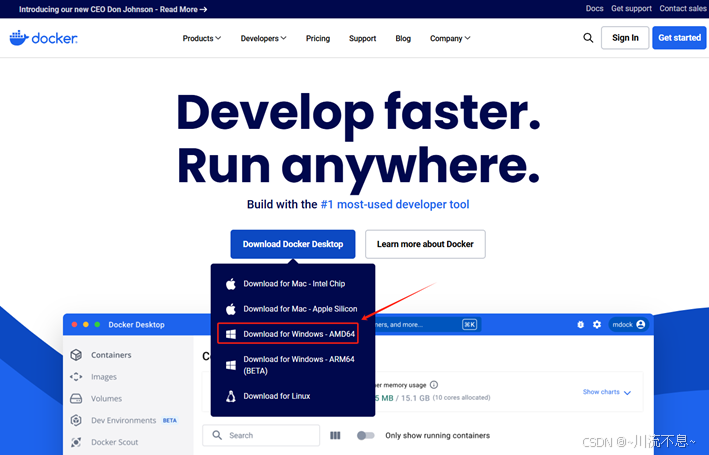Viewport: 709px width, 455px height.
Task: Click the info icon next to memory usage
Action: tap(434, 385)
